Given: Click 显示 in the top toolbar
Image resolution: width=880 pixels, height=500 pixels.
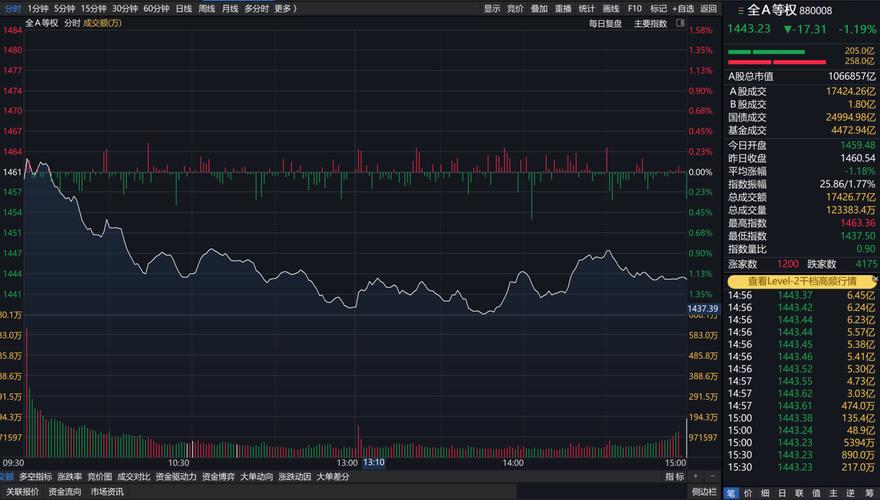Looking at the screenshot, I should [x=492, y=8].
